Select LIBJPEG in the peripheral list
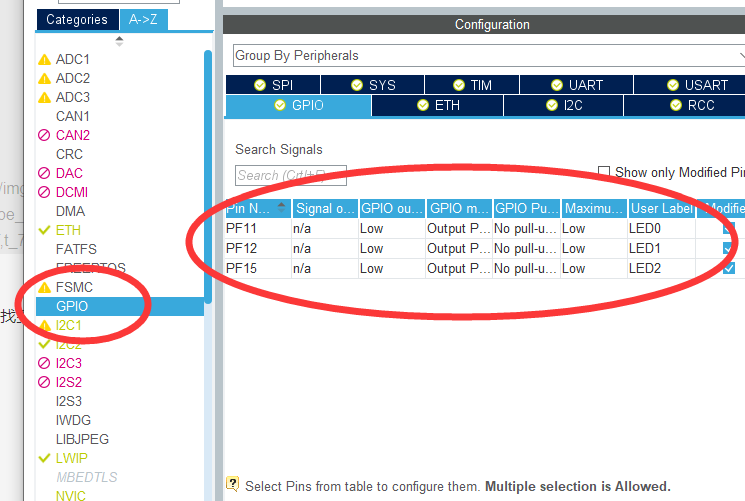Image resolution: width=745 pixels, height=501 pixels. tap(82, 440)
